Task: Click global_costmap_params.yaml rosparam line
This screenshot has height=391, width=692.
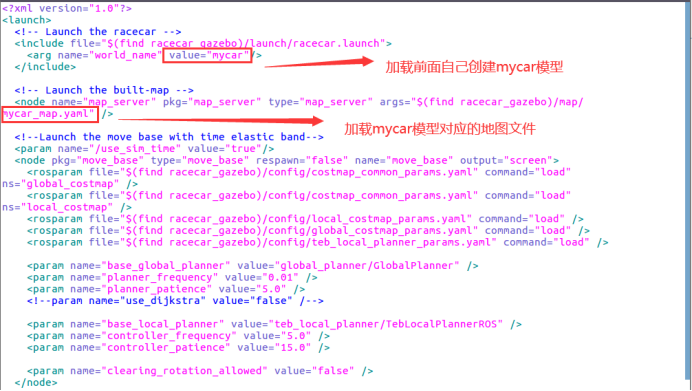Action: coord(308,230)
